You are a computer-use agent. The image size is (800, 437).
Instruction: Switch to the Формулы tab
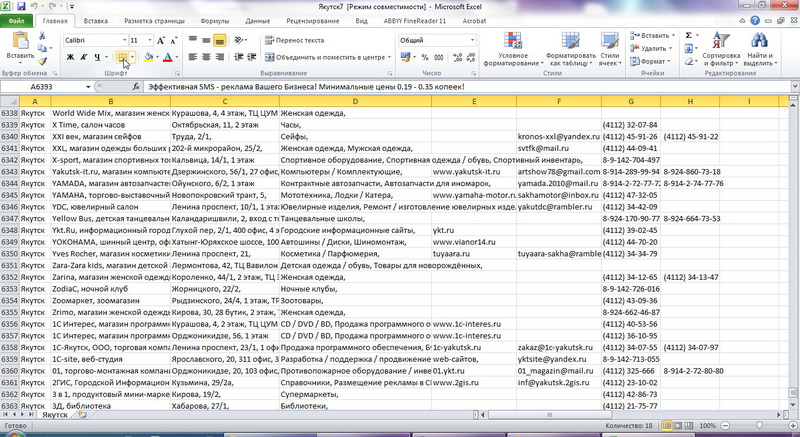coord(215,21)
